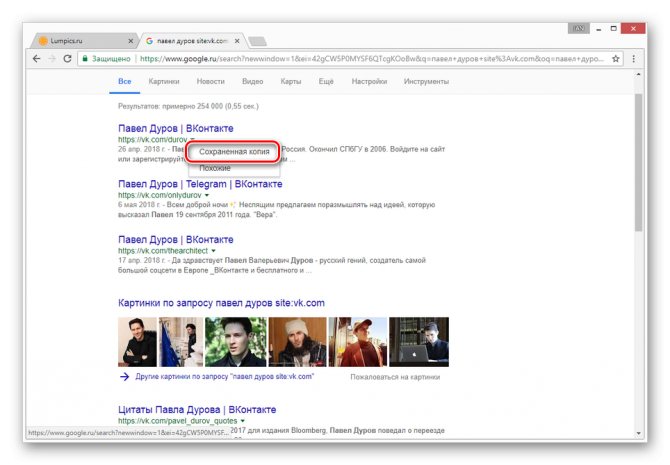The height and width of the screenshot is (465, 670).
Task: Click the https://vk.com/durov green URL
Action: (153, 140)
